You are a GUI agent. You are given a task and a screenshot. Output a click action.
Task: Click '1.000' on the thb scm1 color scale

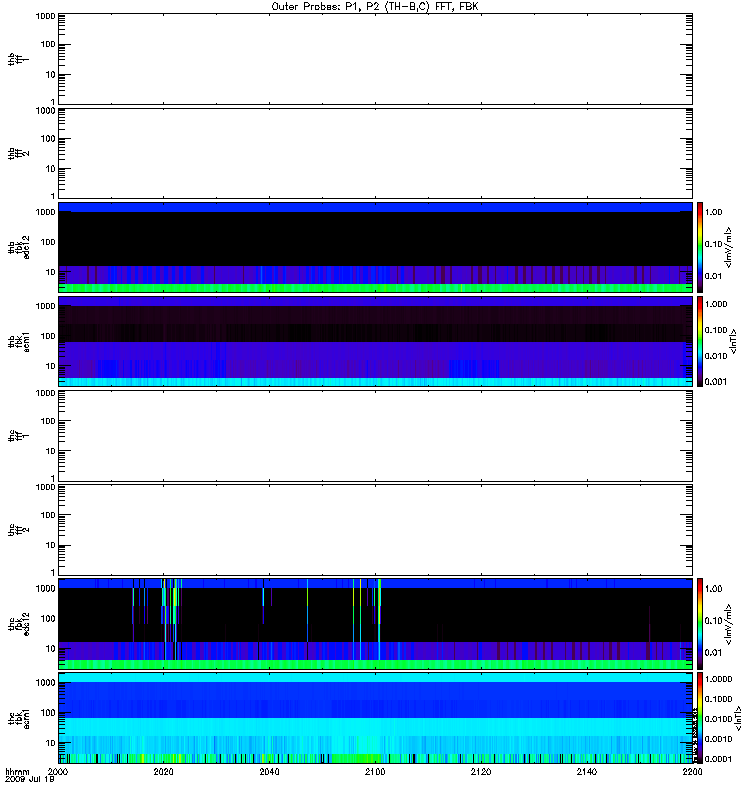[x=716, y=304]
